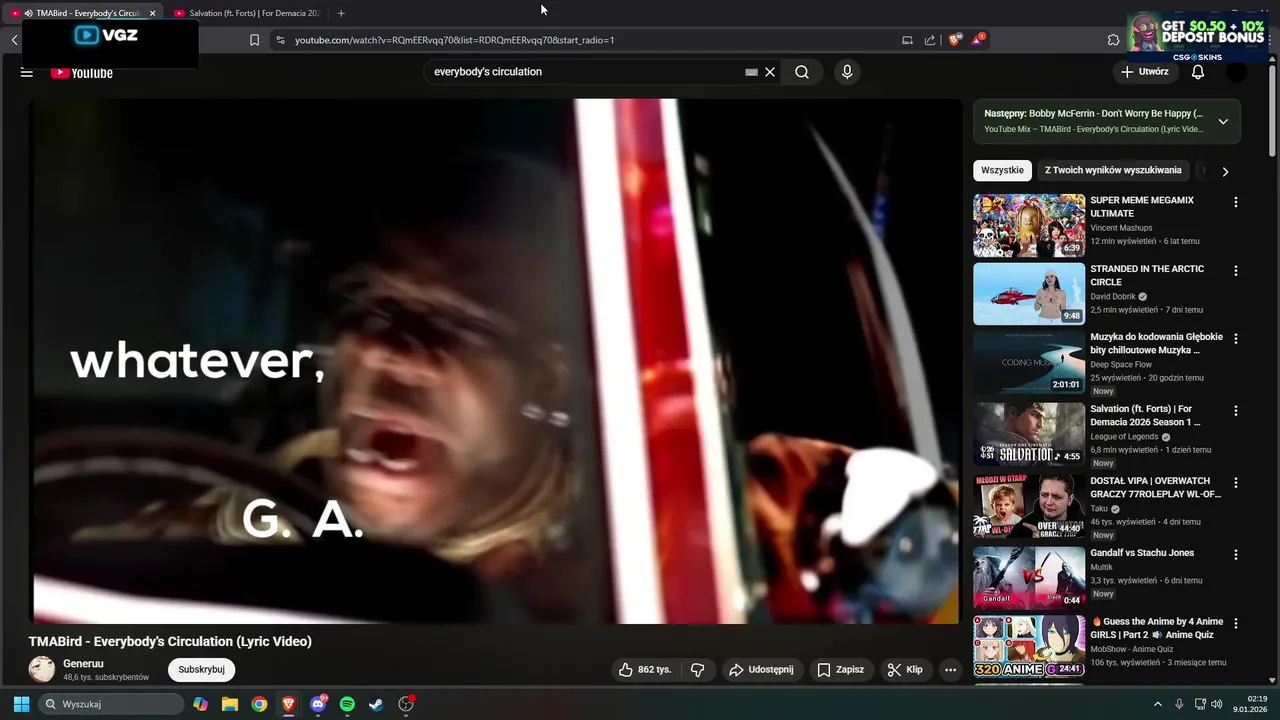Image resolution: width=1280 pixels, height=720 pixels.
Task: Dislike the video
Action: 698,670
